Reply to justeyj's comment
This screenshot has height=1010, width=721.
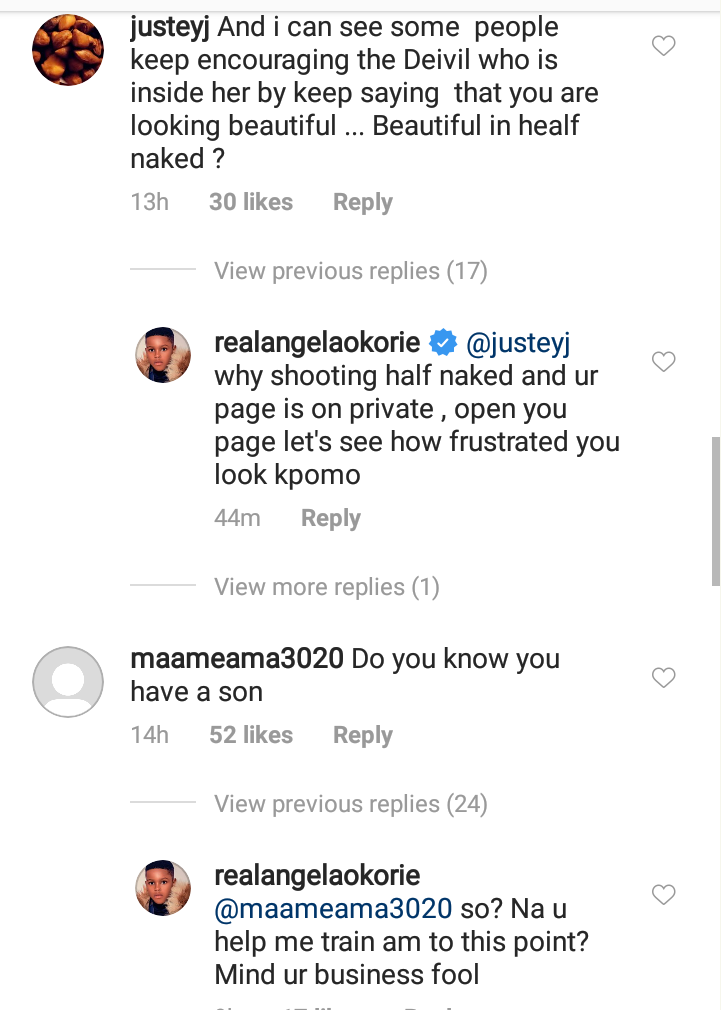362,202
